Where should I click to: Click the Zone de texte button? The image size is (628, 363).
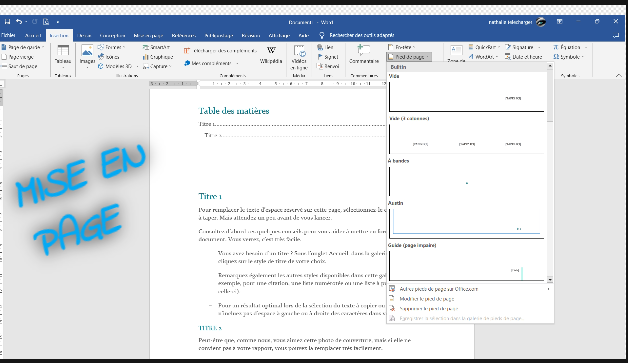pyautogui.click(x=456, y=55)
